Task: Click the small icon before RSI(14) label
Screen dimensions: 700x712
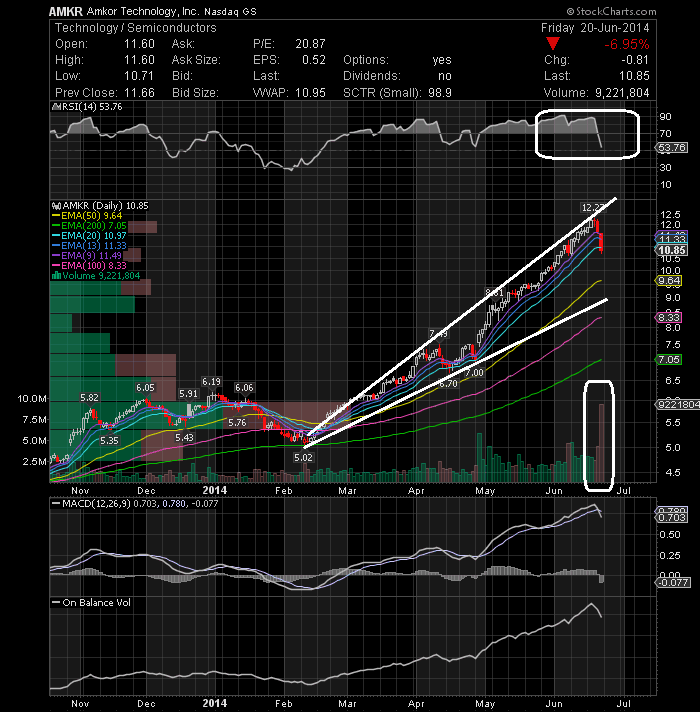Action: (56, 107)
